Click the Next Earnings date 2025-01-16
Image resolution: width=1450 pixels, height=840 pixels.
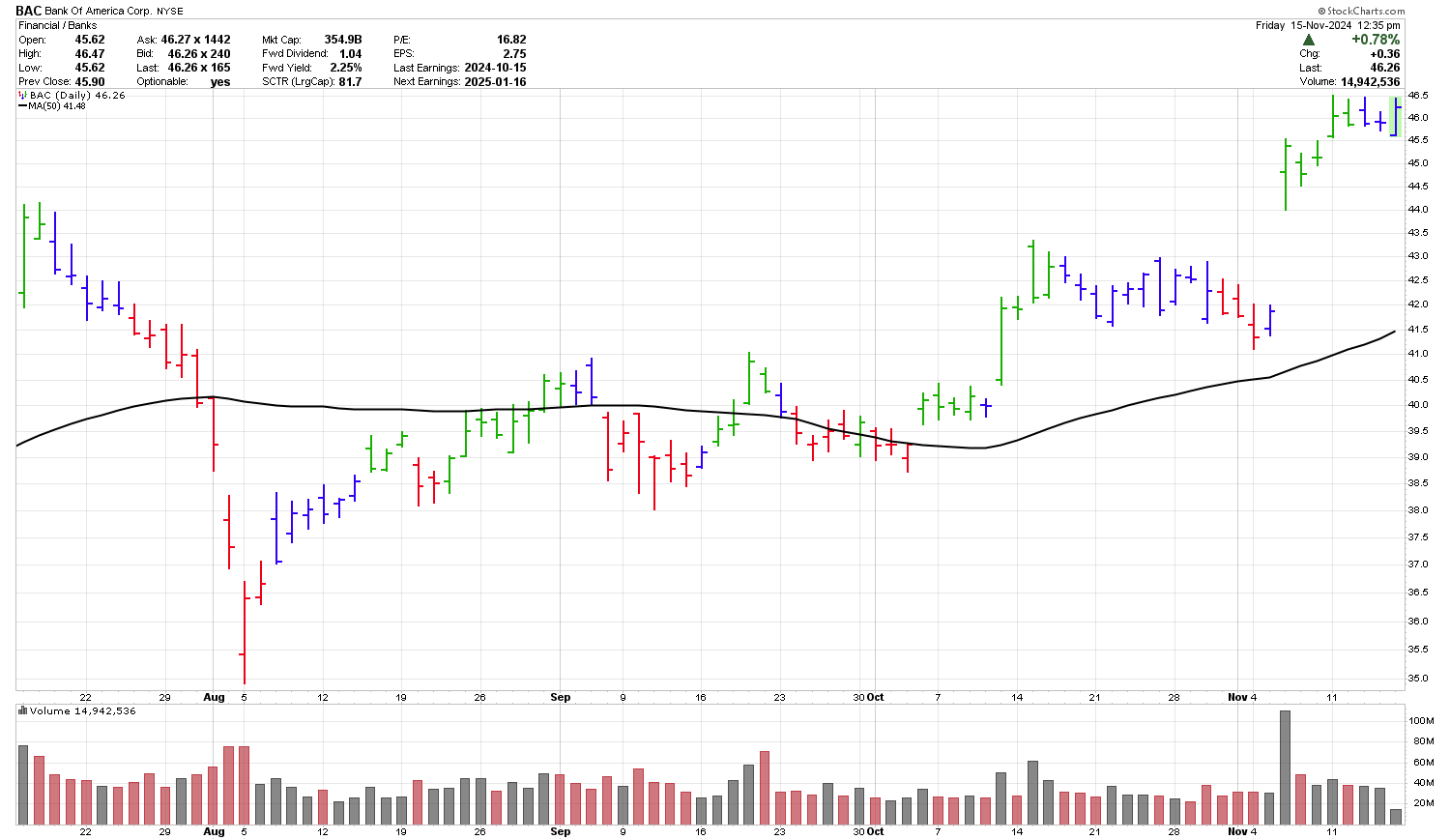[495, 82]
